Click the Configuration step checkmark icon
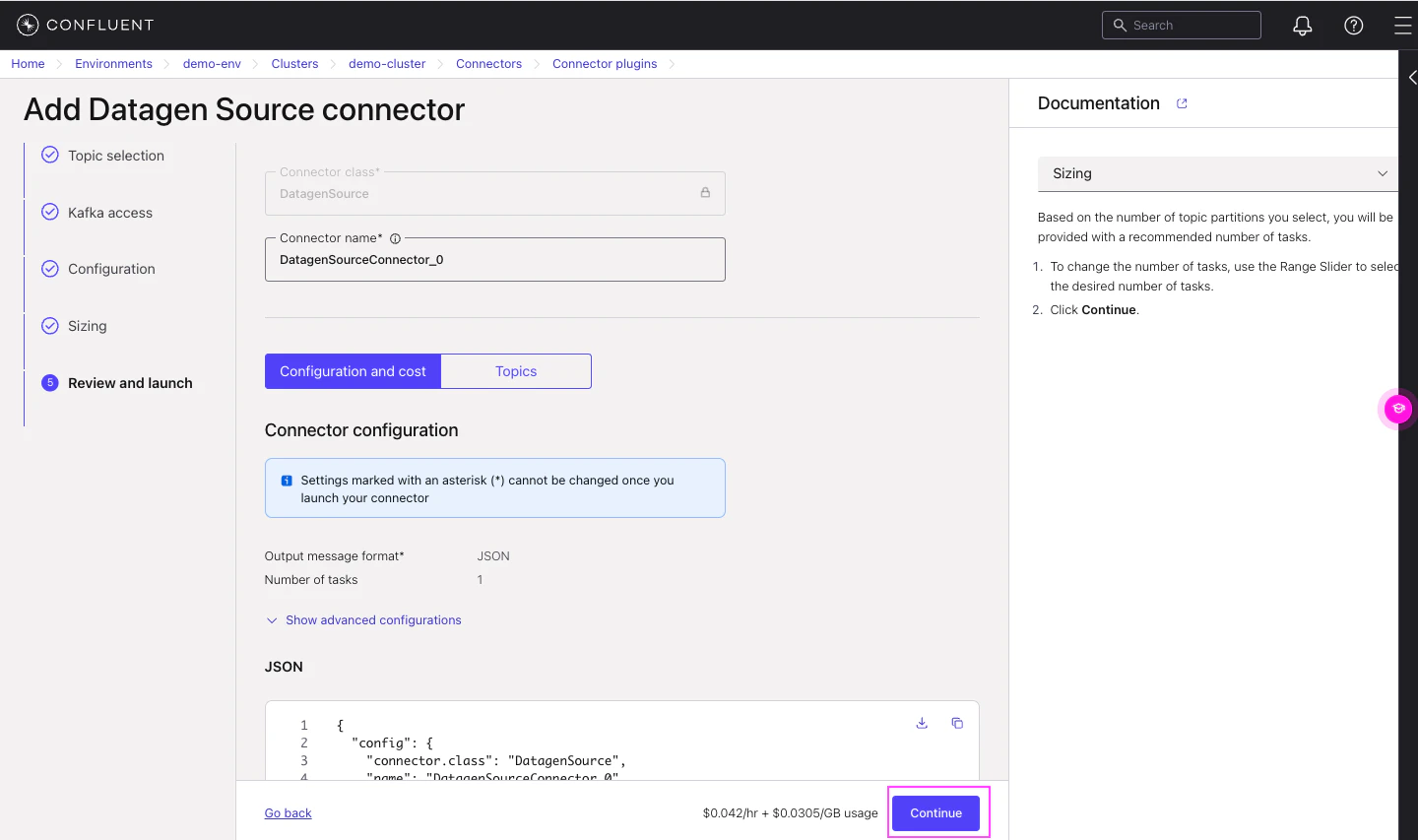Image resolution: width=1418 pixels, height=840 pixels. coord(50,269)
